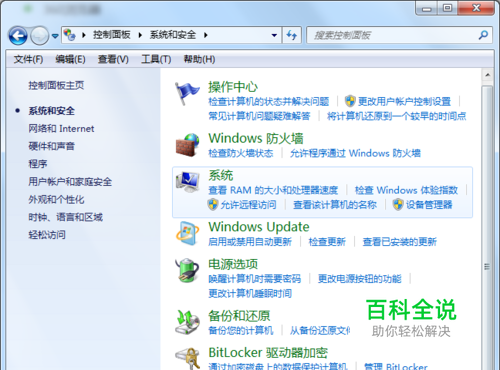Click 检查防火墙状态 link
The width and height of the screenshot is (500, 370).
[241, 153]
